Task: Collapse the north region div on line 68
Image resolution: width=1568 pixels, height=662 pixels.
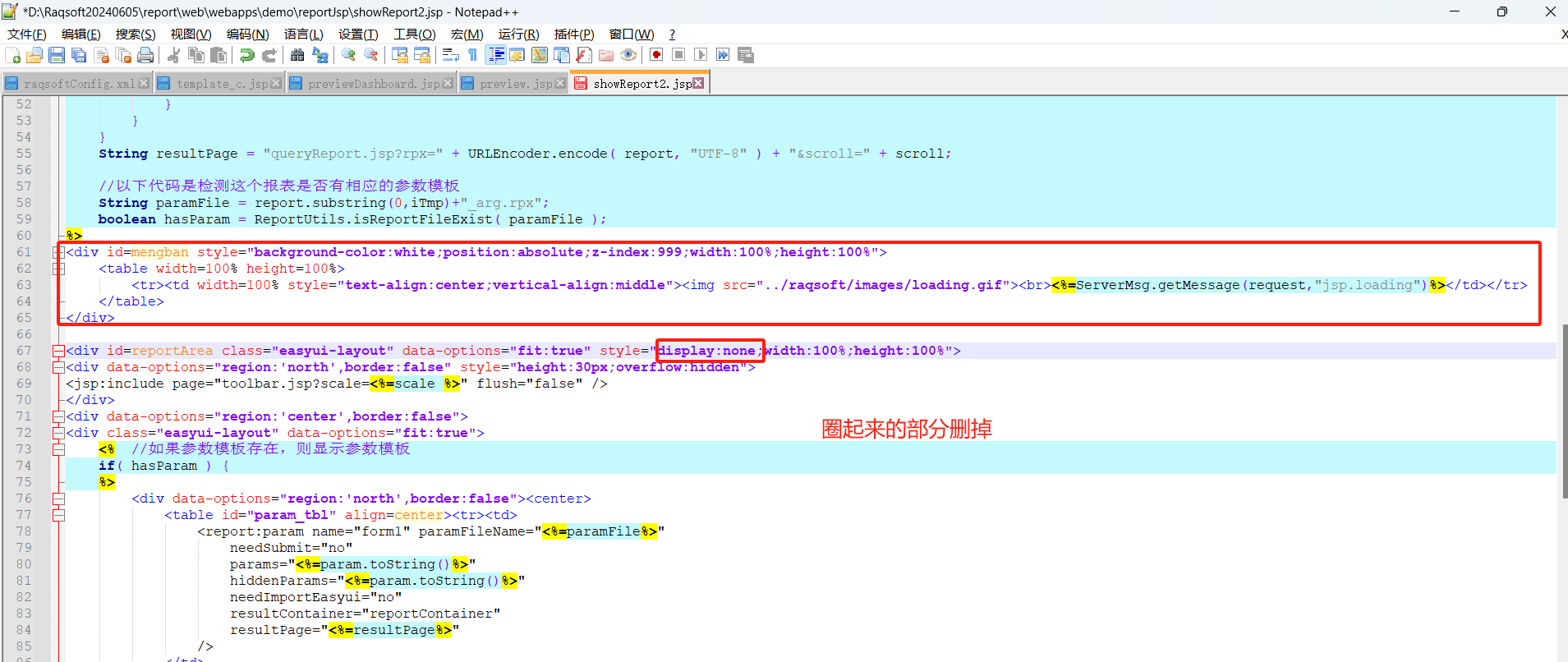Action: (58, 367)
